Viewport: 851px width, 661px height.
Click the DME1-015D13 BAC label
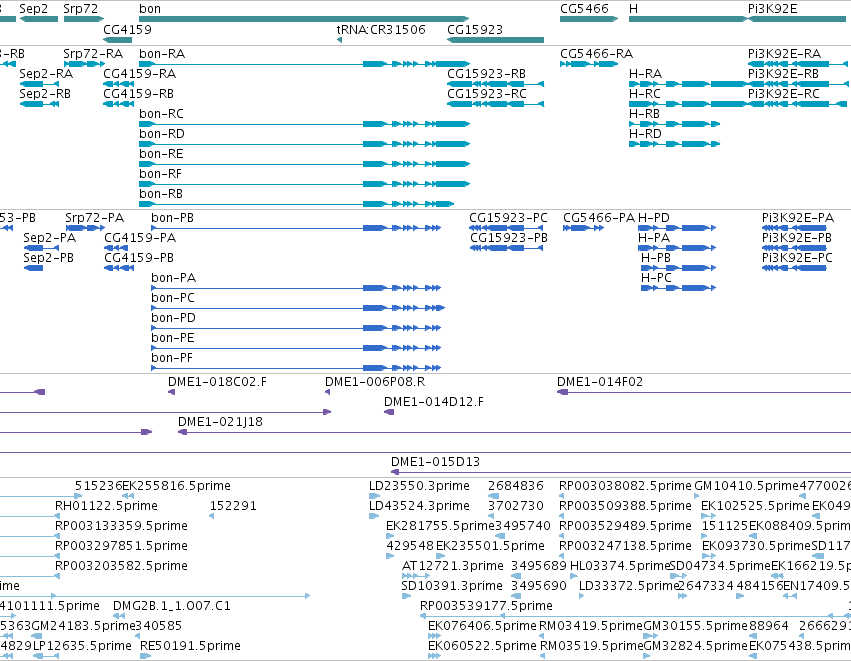tap(435, 462)
